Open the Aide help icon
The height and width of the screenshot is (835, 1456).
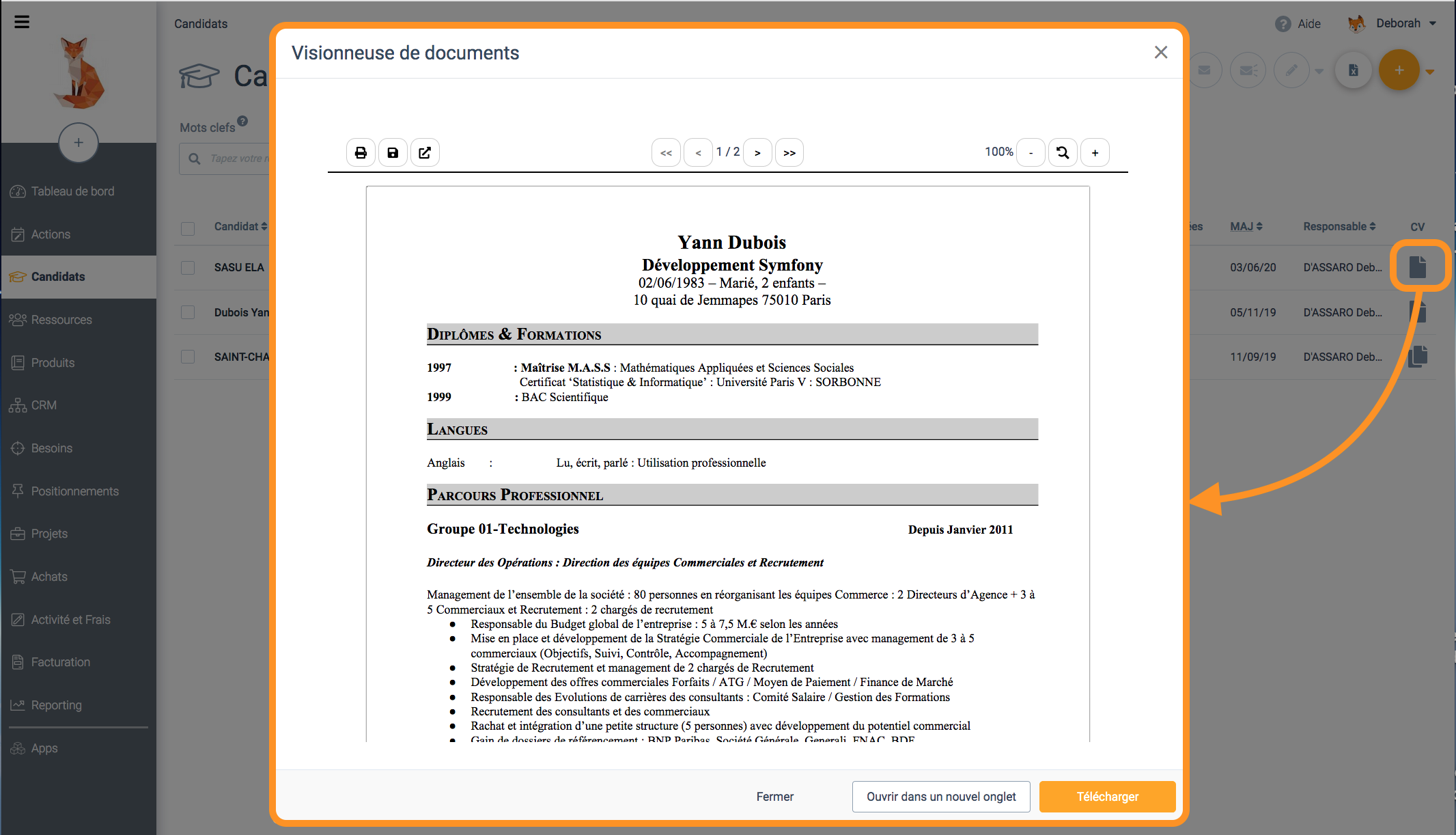point(1283,24)
